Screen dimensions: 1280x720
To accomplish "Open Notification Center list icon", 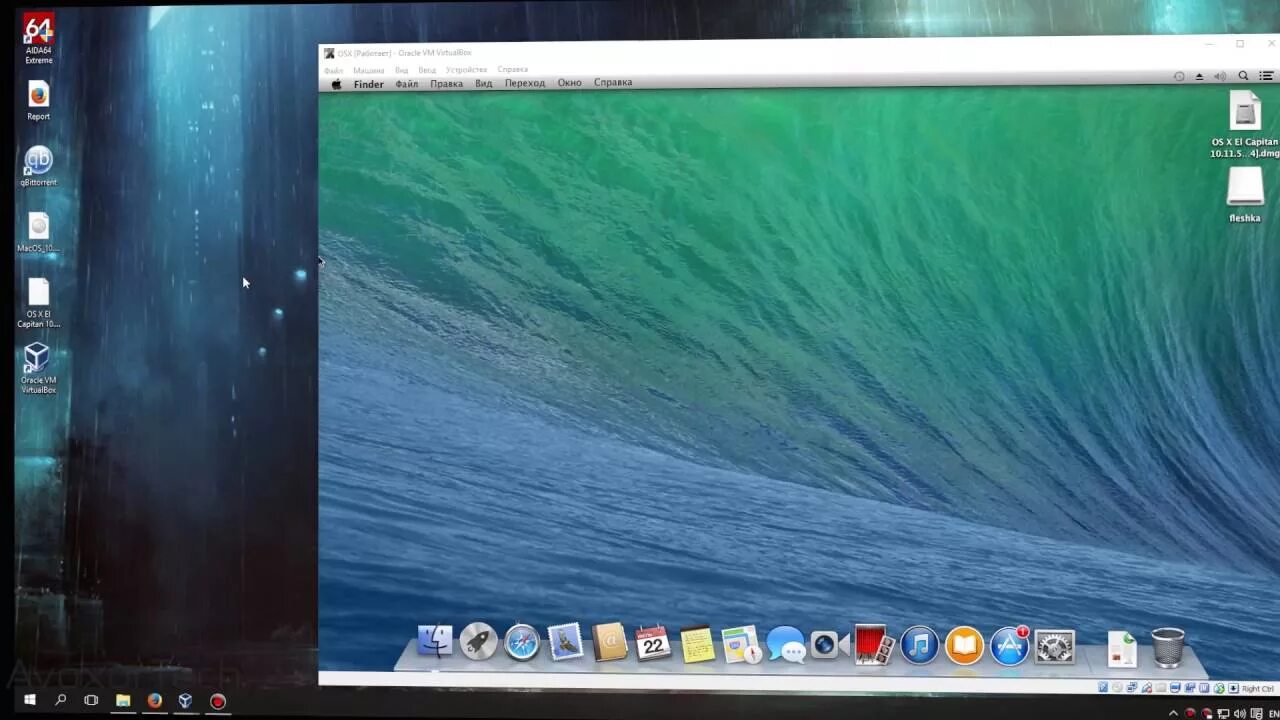I will tap(1268, 76).
